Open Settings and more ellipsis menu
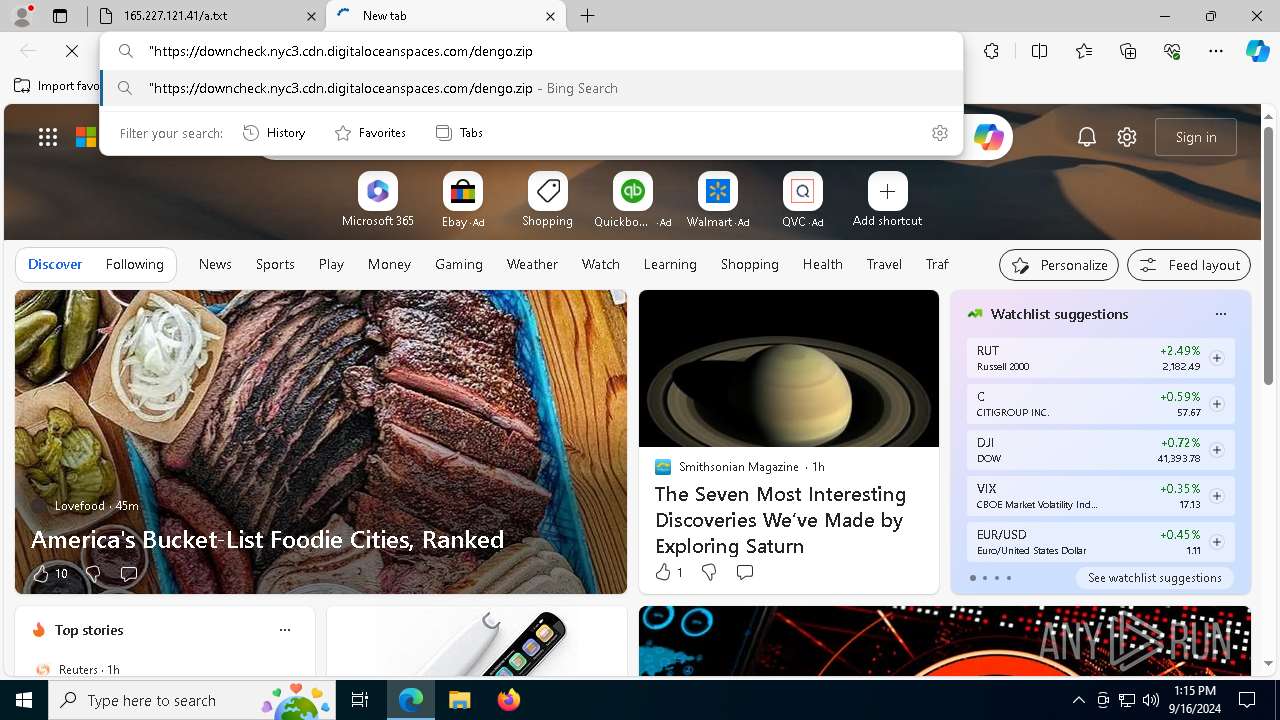The width and height of the screenshot is (1280, 720). click(x=1216, y=51)
